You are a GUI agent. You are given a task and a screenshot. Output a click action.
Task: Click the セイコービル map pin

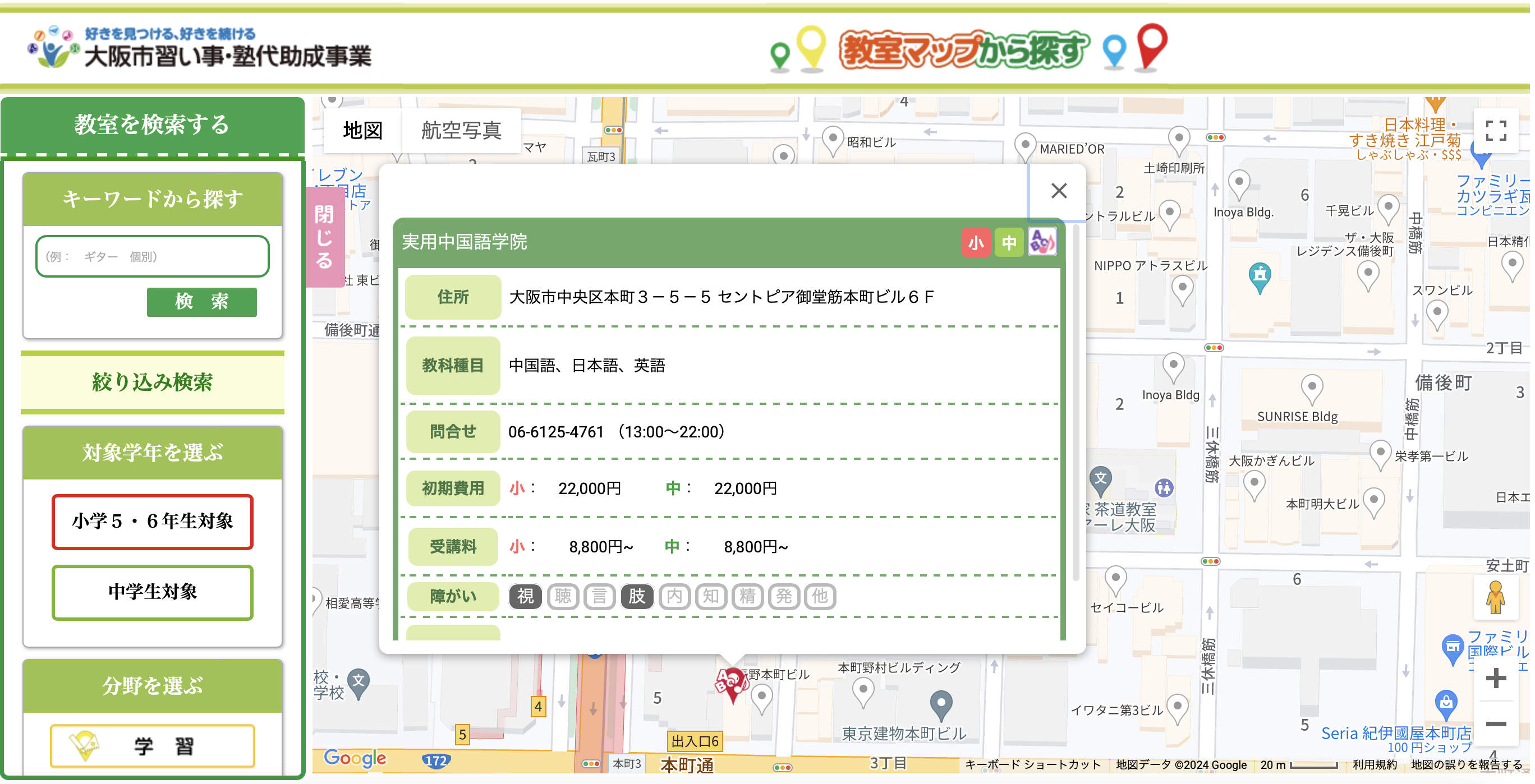click(x=1115, y=580)
